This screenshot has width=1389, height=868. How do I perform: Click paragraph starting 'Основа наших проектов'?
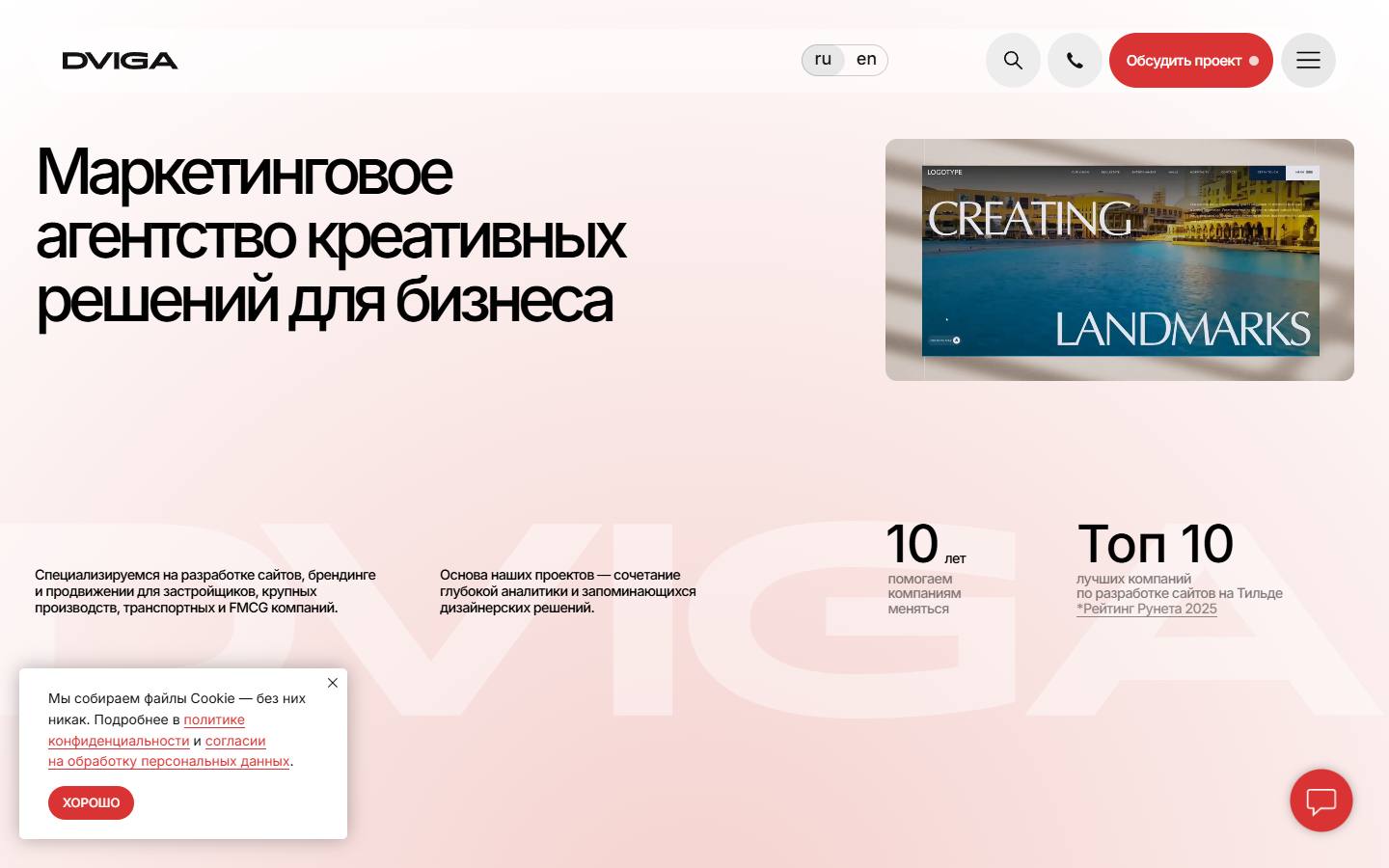(567, 591)
